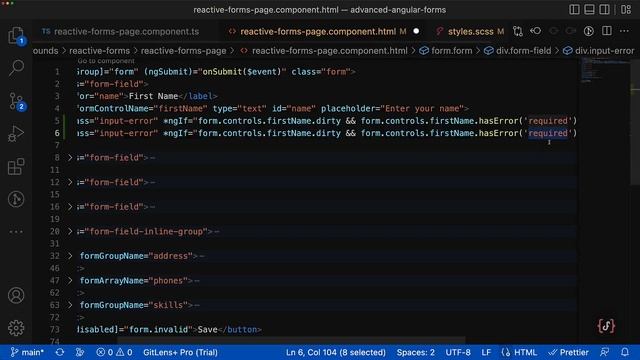This screenshot has height=360, width=640.
Task: Open the Search view icon
Action: click(x=16, y=68)
